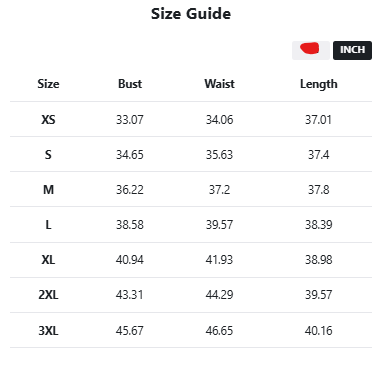
Task: Click the 3XL length value 40.16
Action: pyautogui.click(x=319, y=331)
